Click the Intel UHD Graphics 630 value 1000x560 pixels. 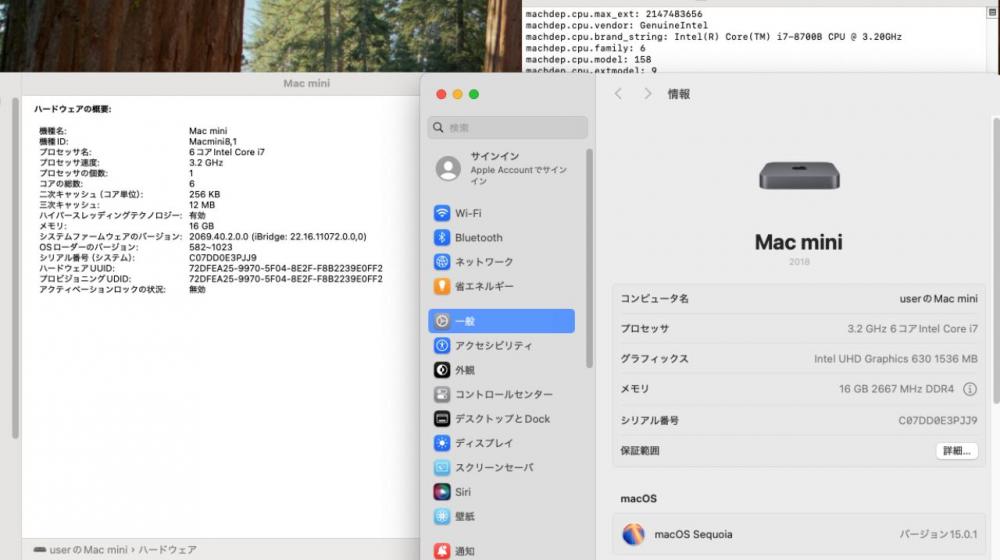(x=895, y=358)
